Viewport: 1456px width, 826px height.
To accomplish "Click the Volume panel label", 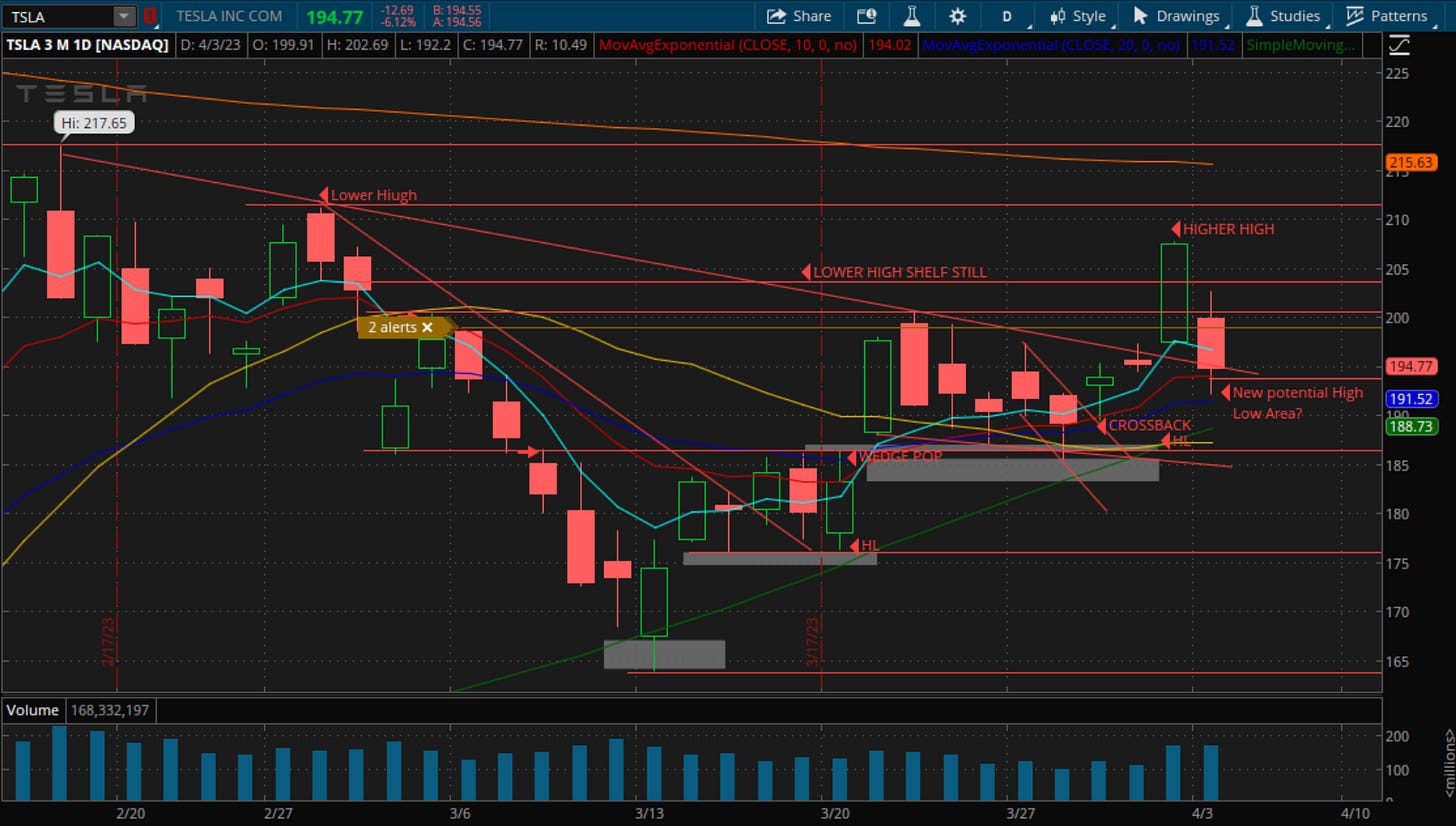I will [31, 711].
